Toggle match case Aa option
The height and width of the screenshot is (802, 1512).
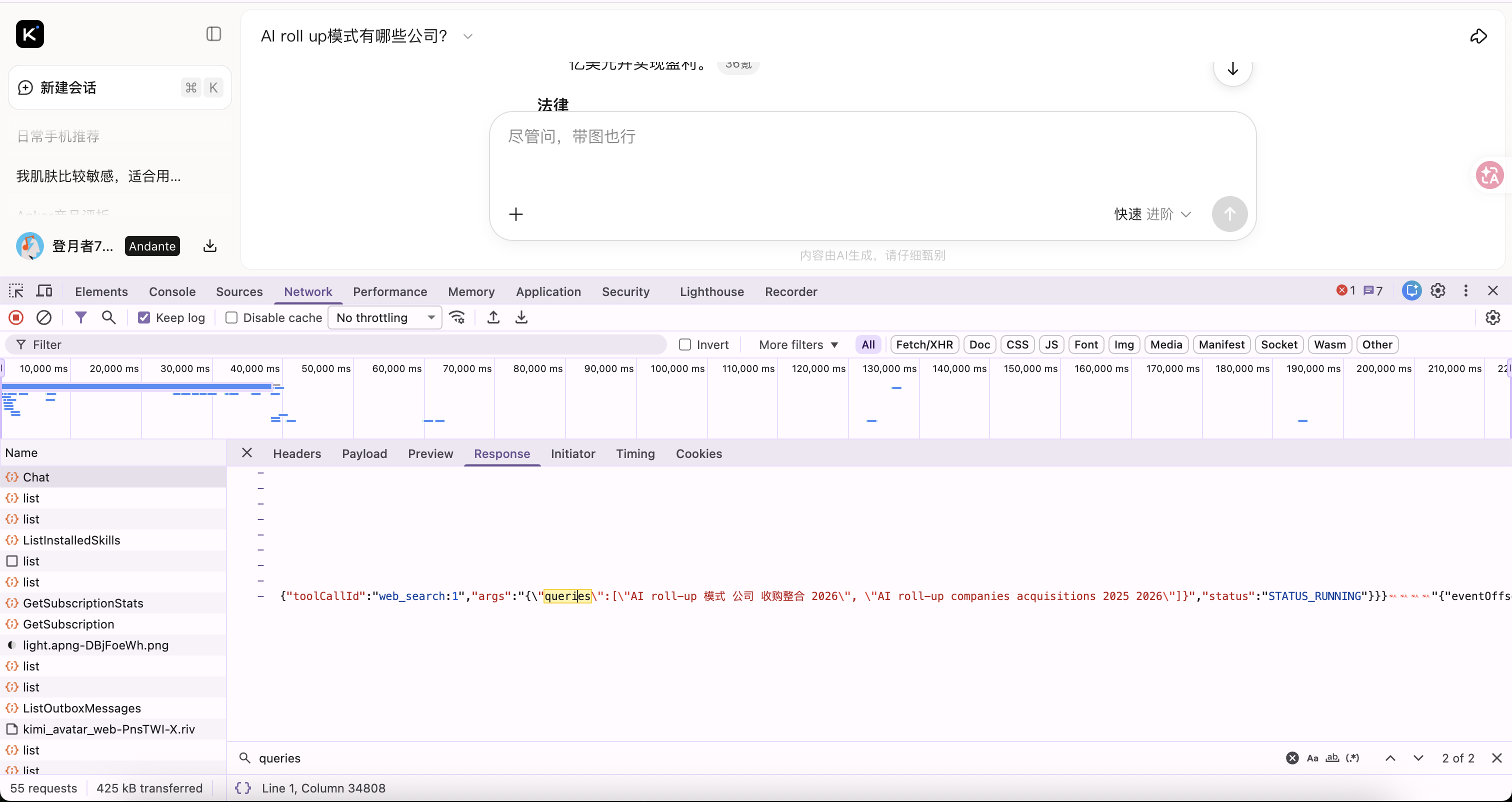[x=1312, y=758]
